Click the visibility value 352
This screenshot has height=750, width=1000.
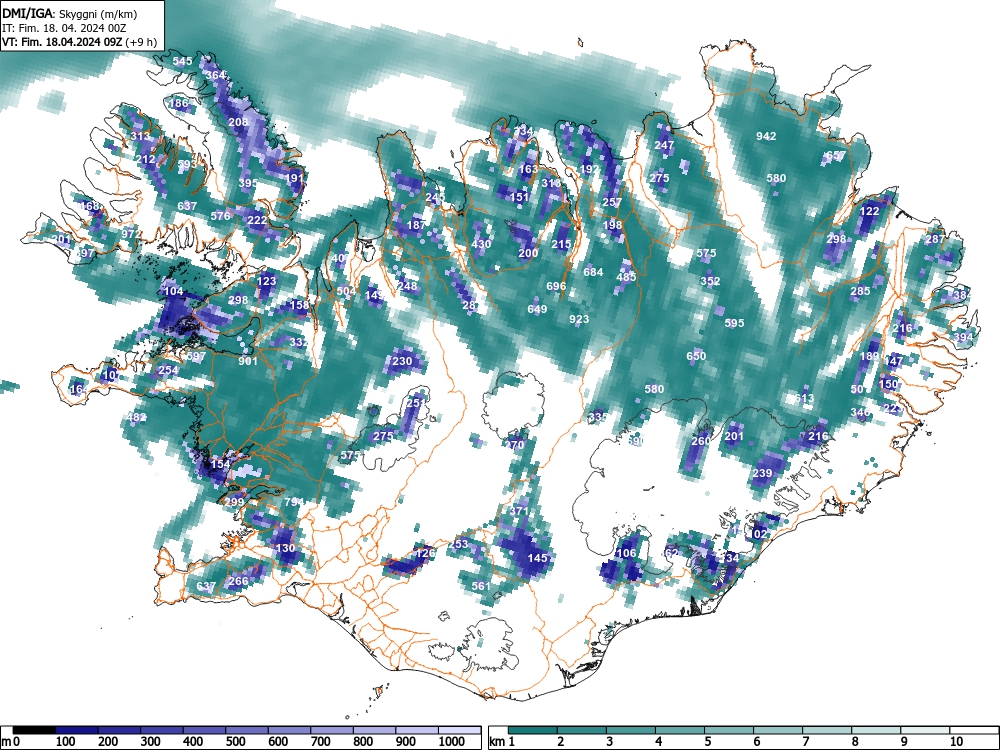710,281
